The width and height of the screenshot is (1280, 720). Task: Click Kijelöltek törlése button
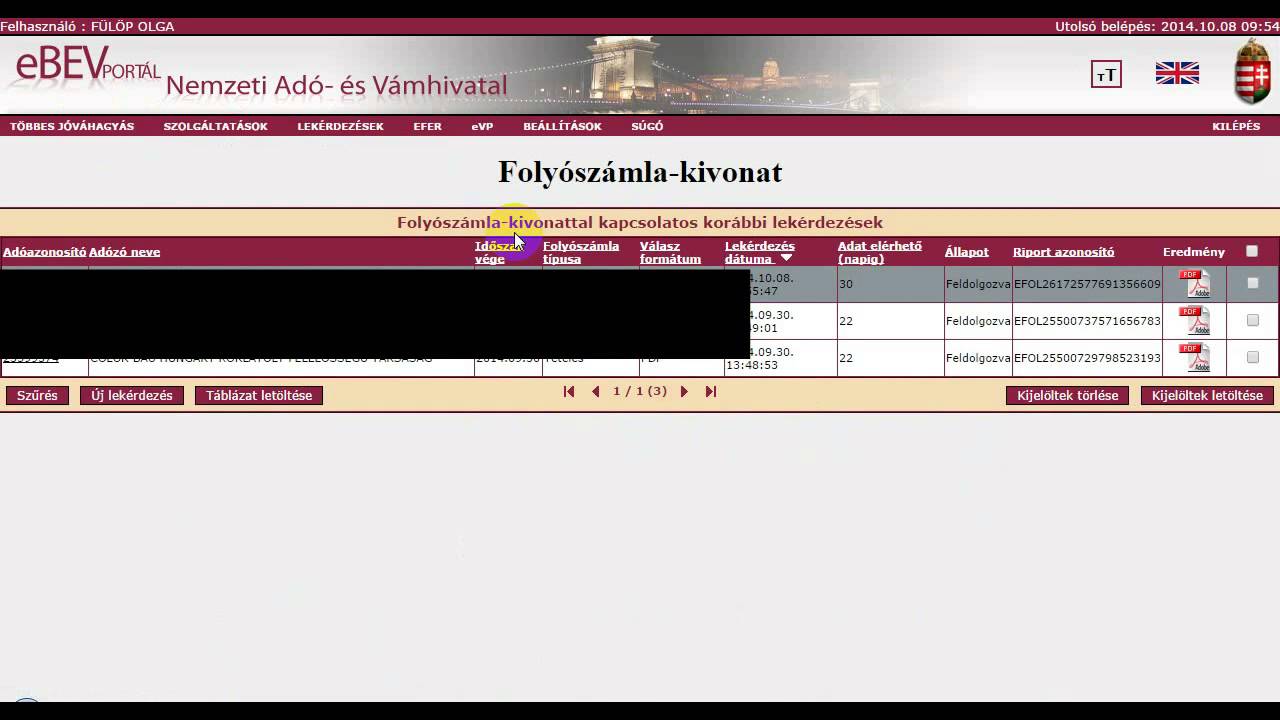coord(1067,396)
